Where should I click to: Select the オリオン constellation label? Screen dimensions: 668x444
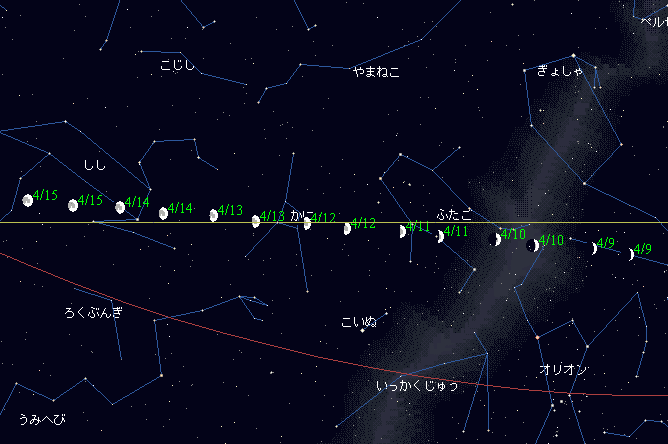pos(563,370)
